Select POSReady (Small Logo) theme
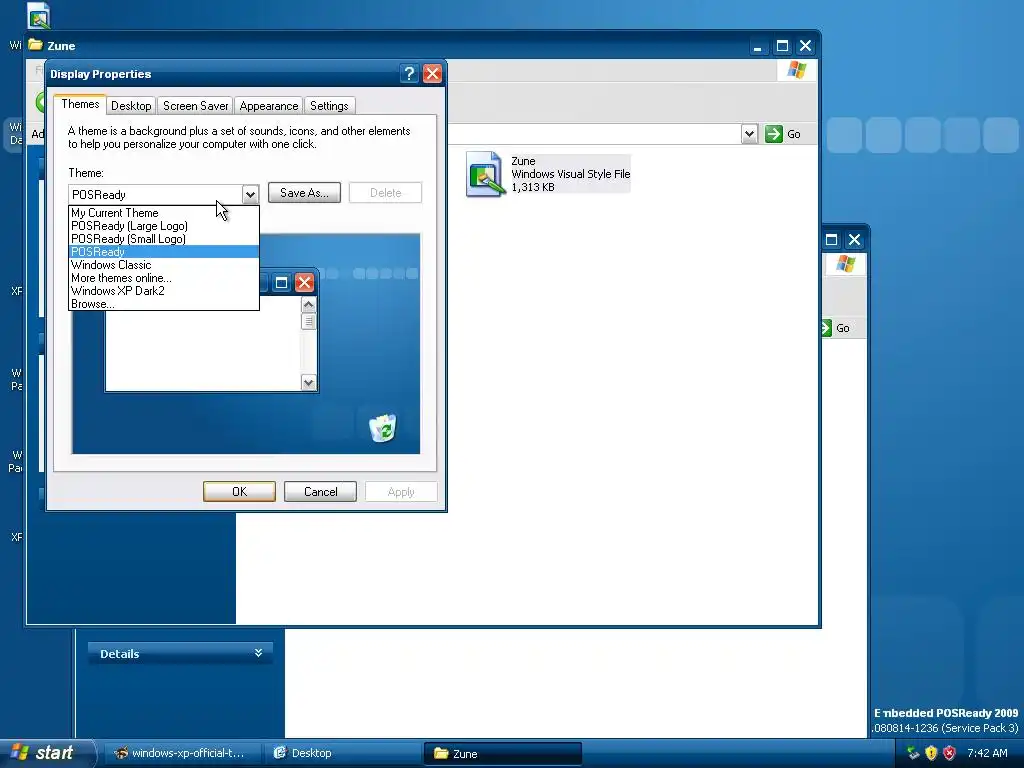 (x=164, y=239)
